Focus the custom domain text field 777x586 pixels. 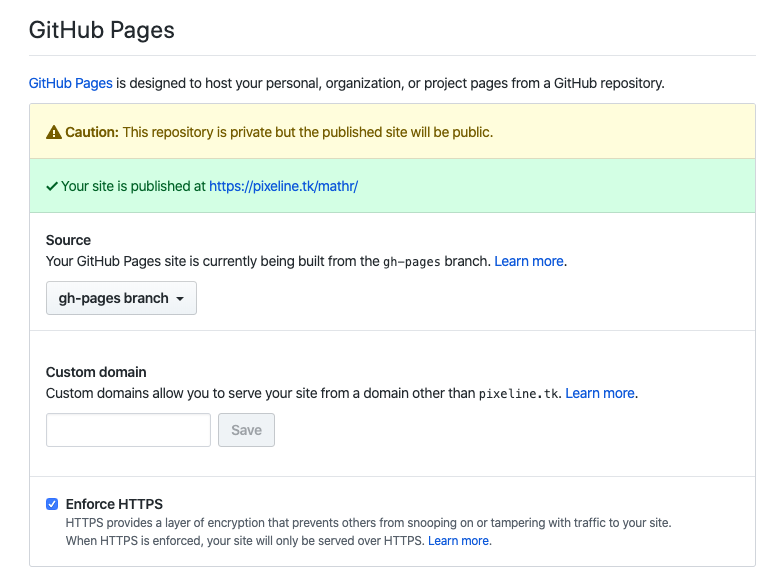tap(128, 430)
